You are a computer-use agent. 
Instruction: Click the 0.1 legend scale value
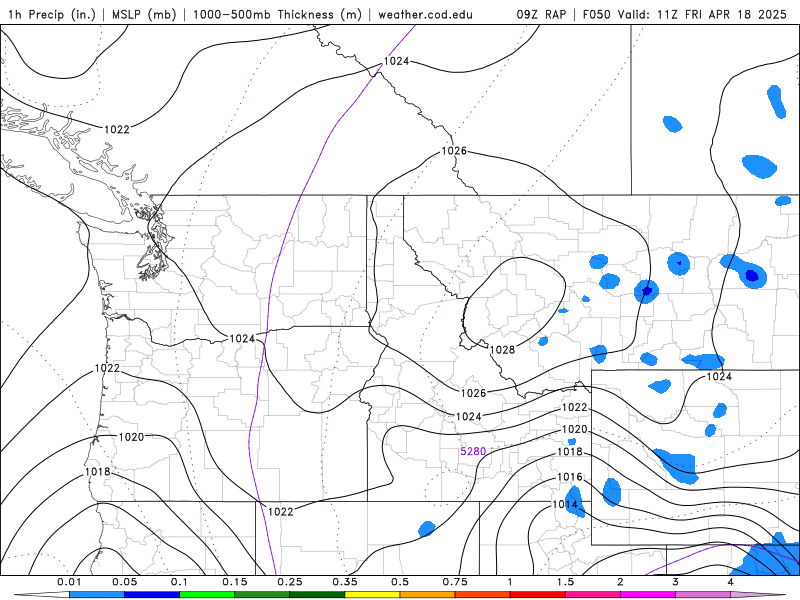click(x=180, y=582)
